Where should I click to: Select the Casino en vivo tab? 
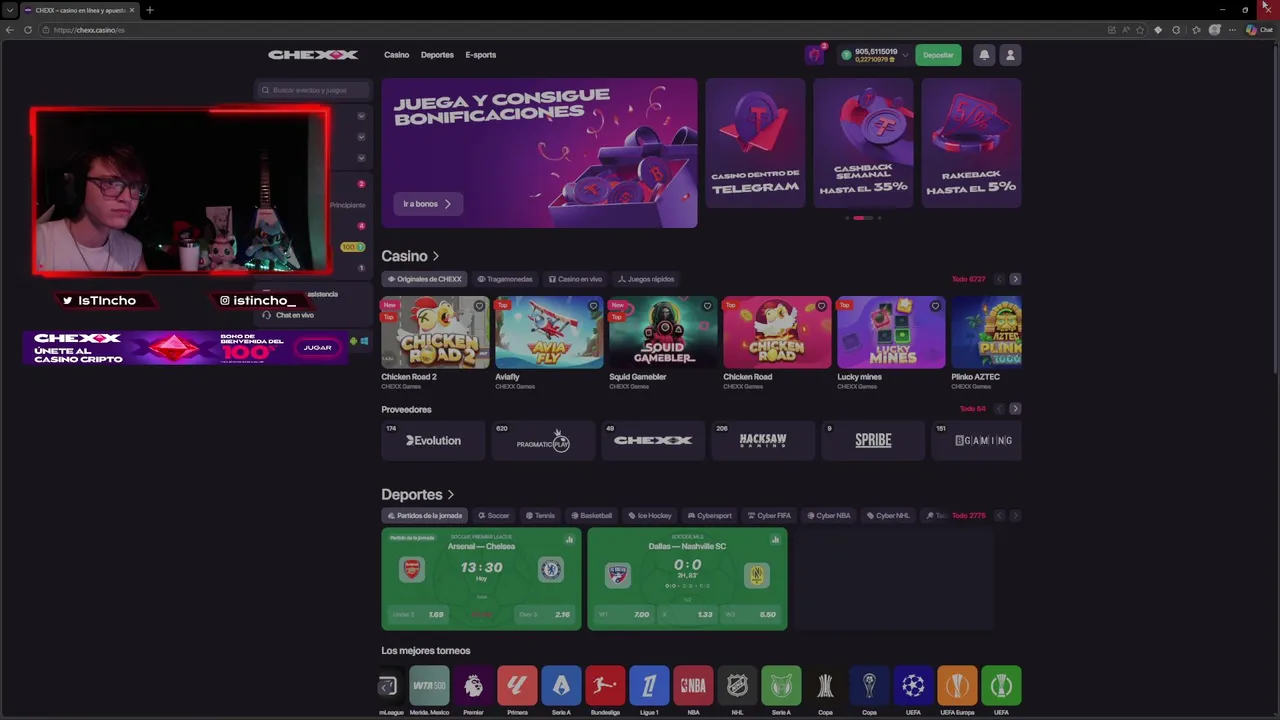575,279
